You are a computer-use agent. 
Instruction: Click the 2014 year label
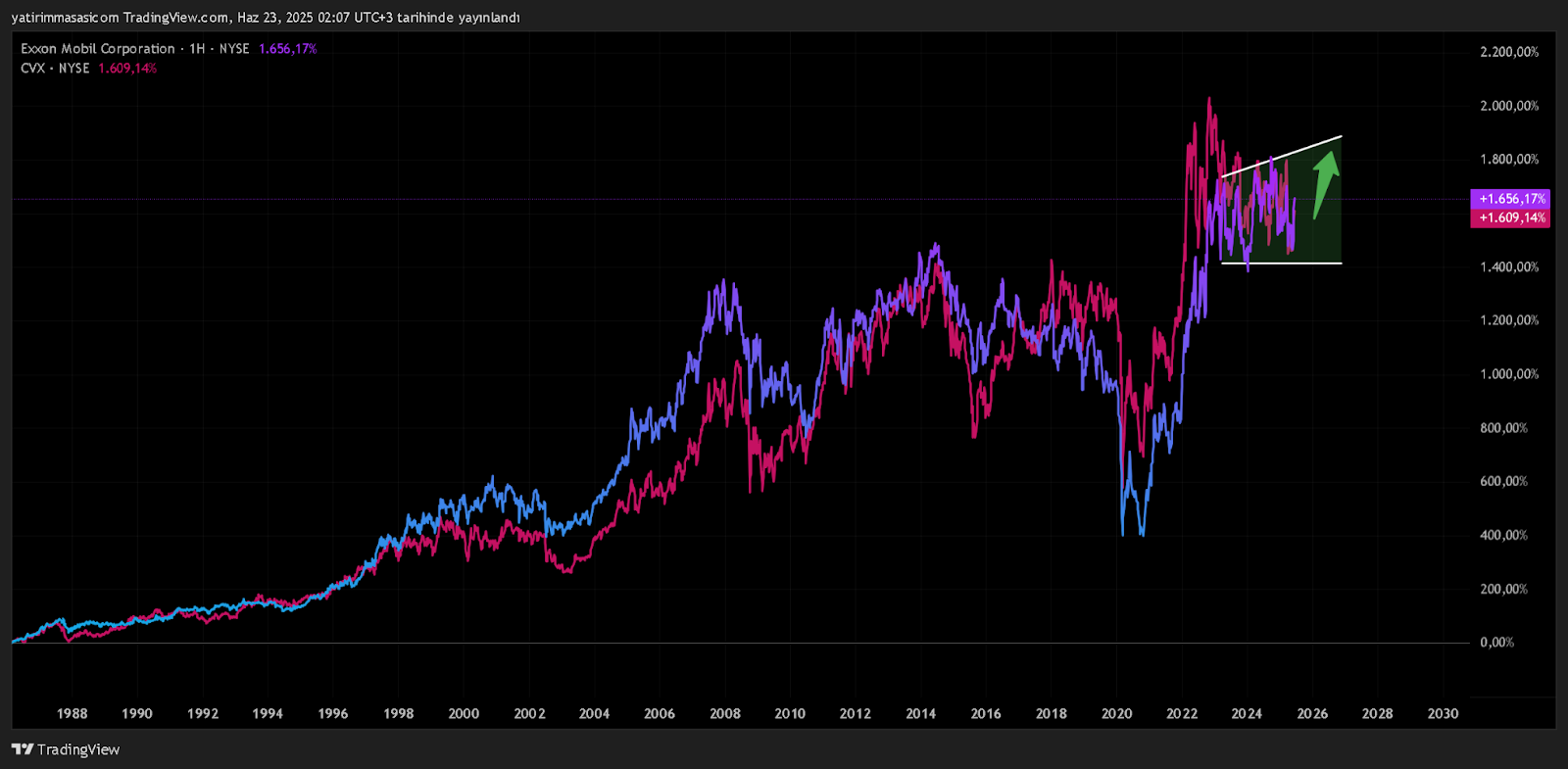920,713
